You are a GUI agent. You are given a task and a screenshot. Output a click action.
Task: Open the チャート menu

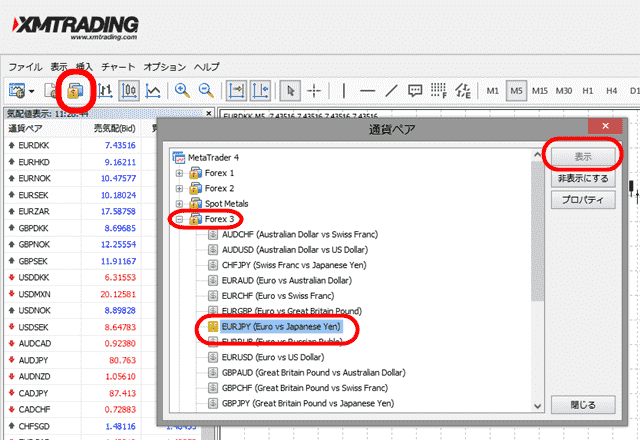point(118,67)
